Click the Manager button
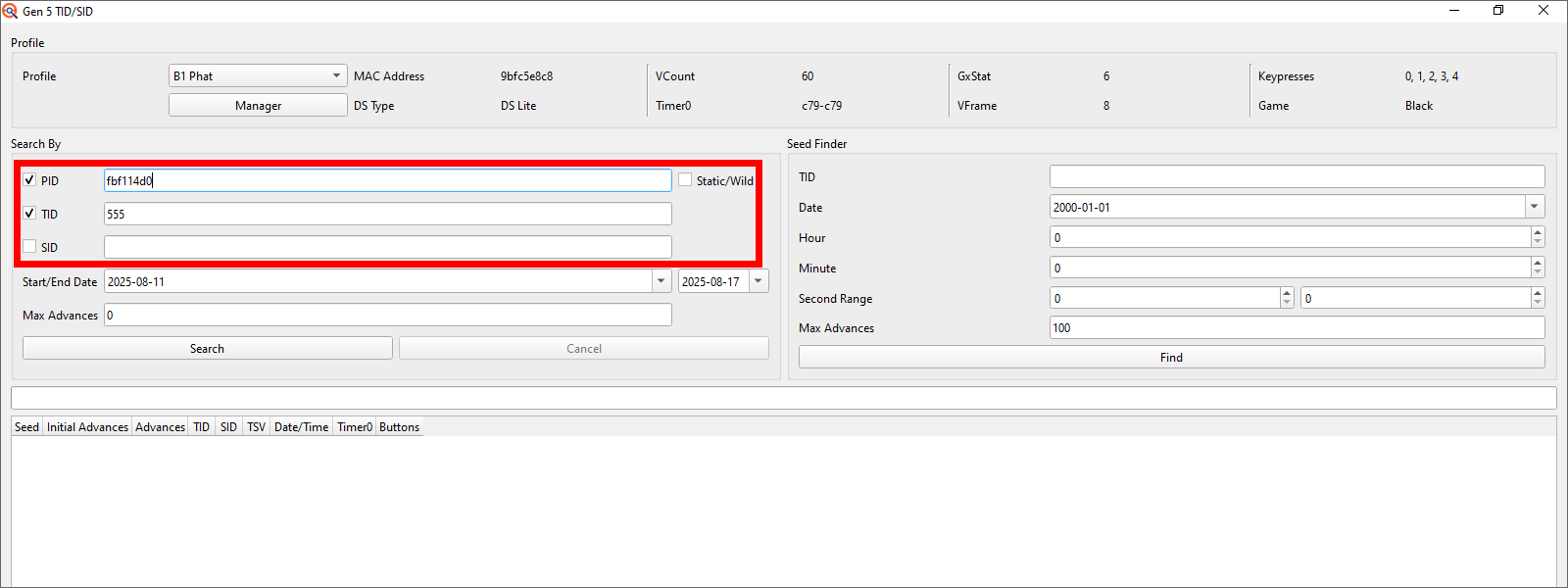Image resolution: width=1568 pixels, height=588 pixels. [258, 105]
